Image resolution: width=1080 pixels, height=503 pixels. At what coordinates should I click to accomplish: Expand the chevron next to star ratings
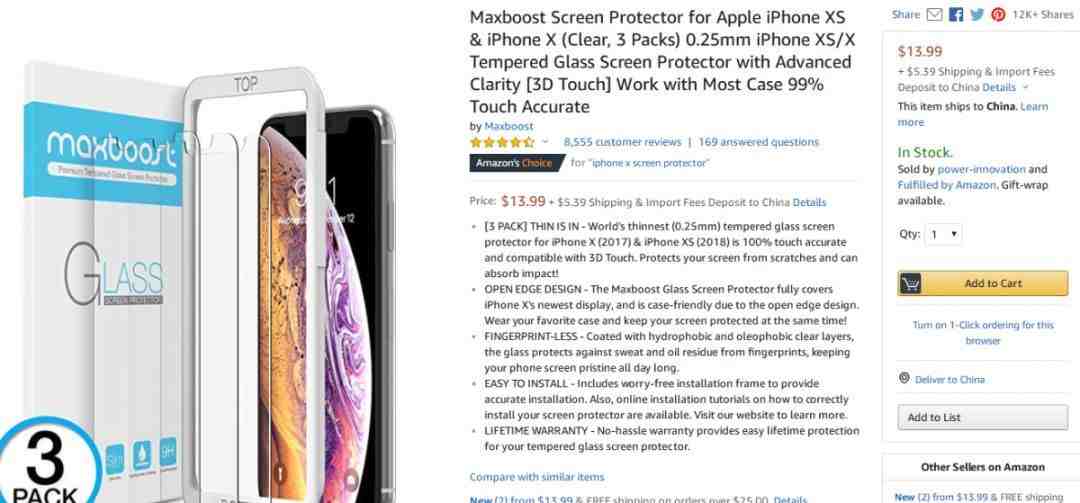pyautogui.click(x=546, y=142)
